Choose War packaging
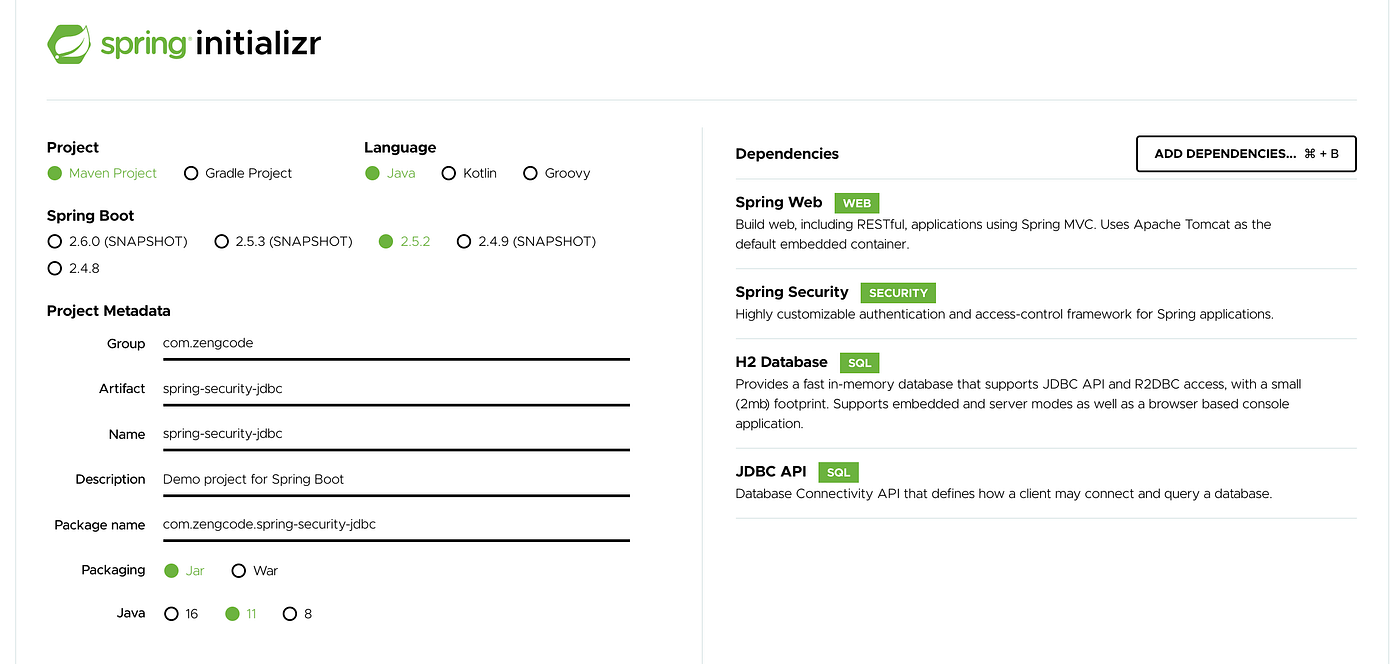Viewport: 1400px width, 664px height. 255,571
